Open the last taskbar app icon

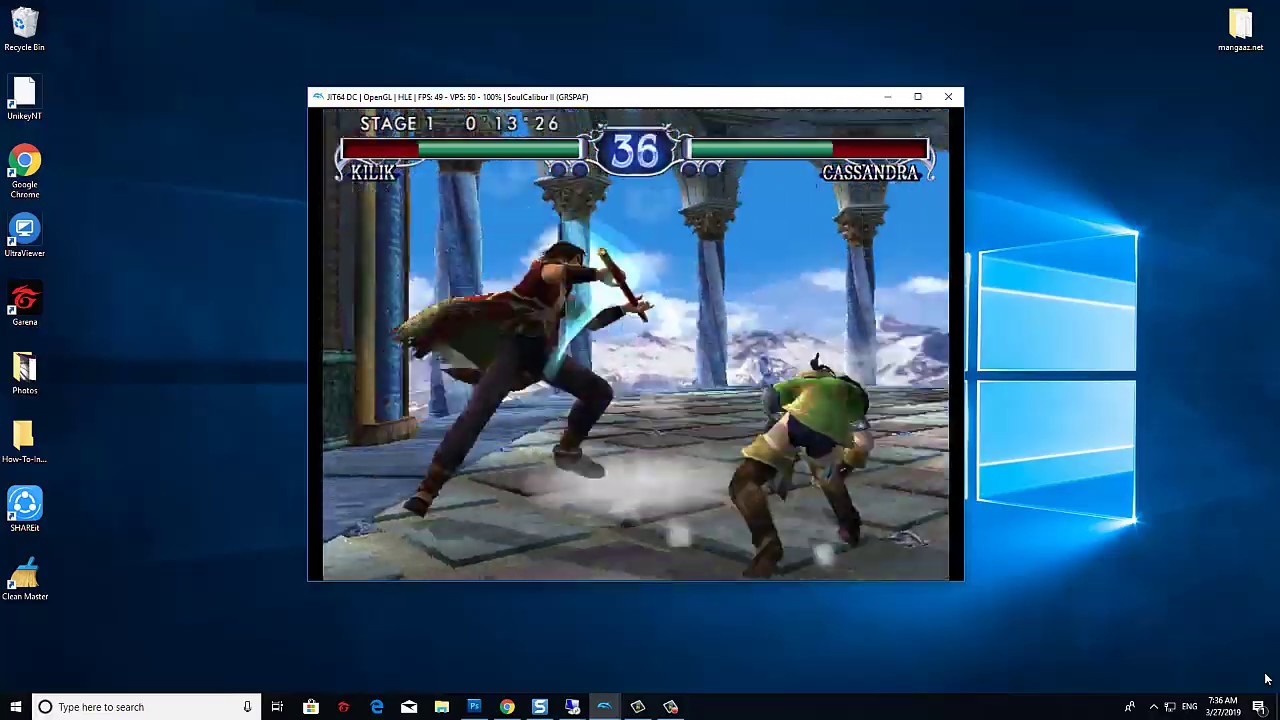670,707
